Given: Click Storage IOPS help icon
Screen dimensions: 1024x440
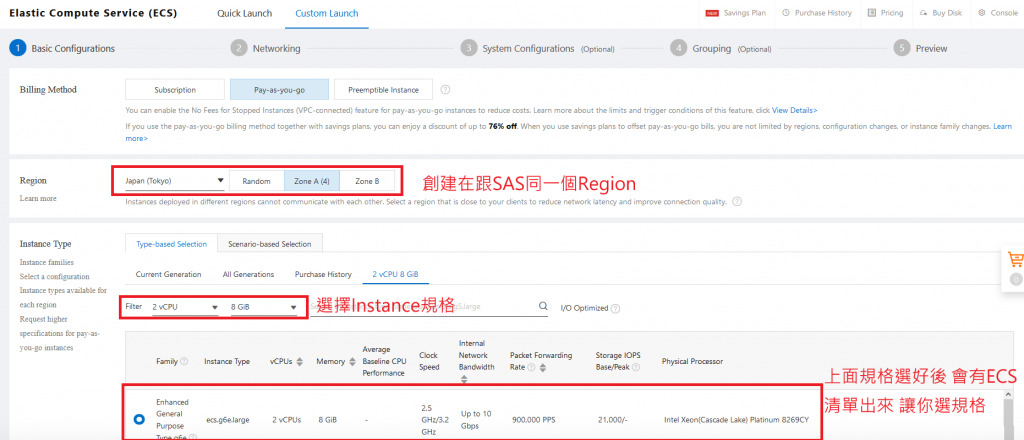Looking at the screenshot, I should [x=635, y=368].
